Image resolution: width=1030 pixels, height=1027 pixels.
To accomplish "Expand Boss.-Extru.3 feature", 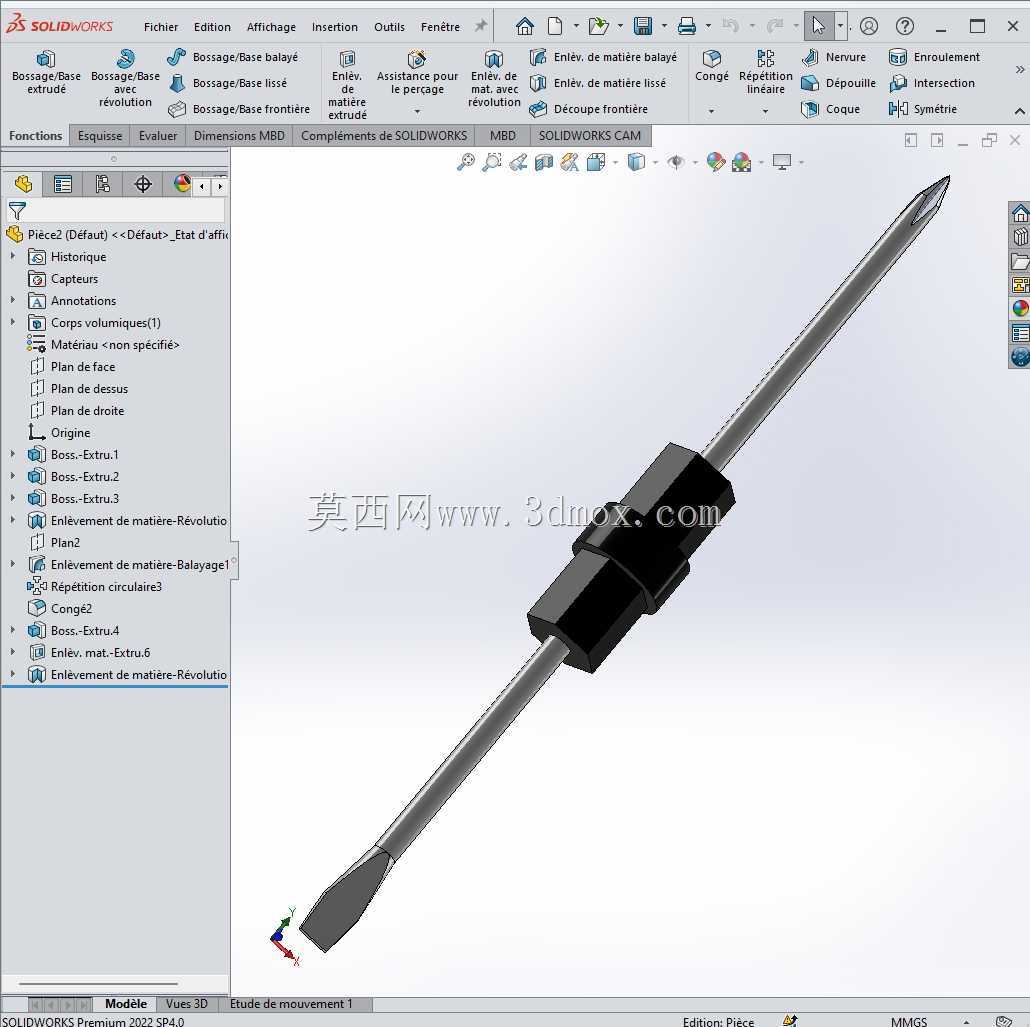I will [x=12, y=498].
